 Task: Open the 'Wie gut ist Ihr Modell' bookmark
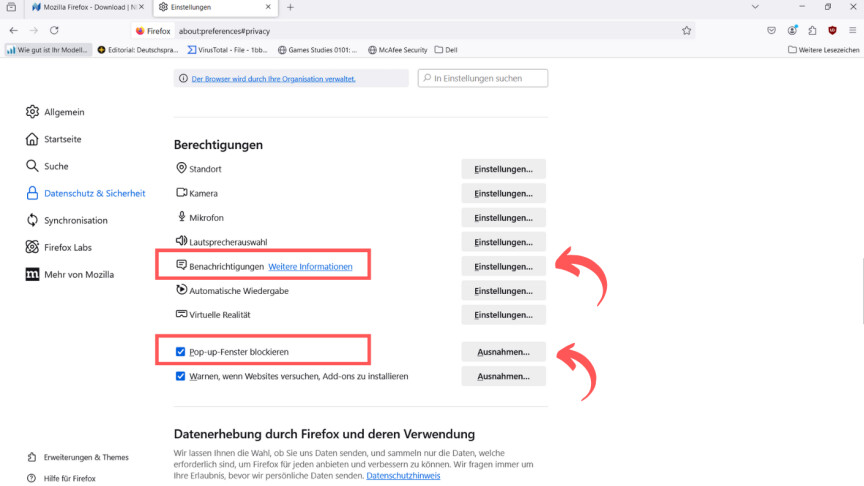click(47, 50)
